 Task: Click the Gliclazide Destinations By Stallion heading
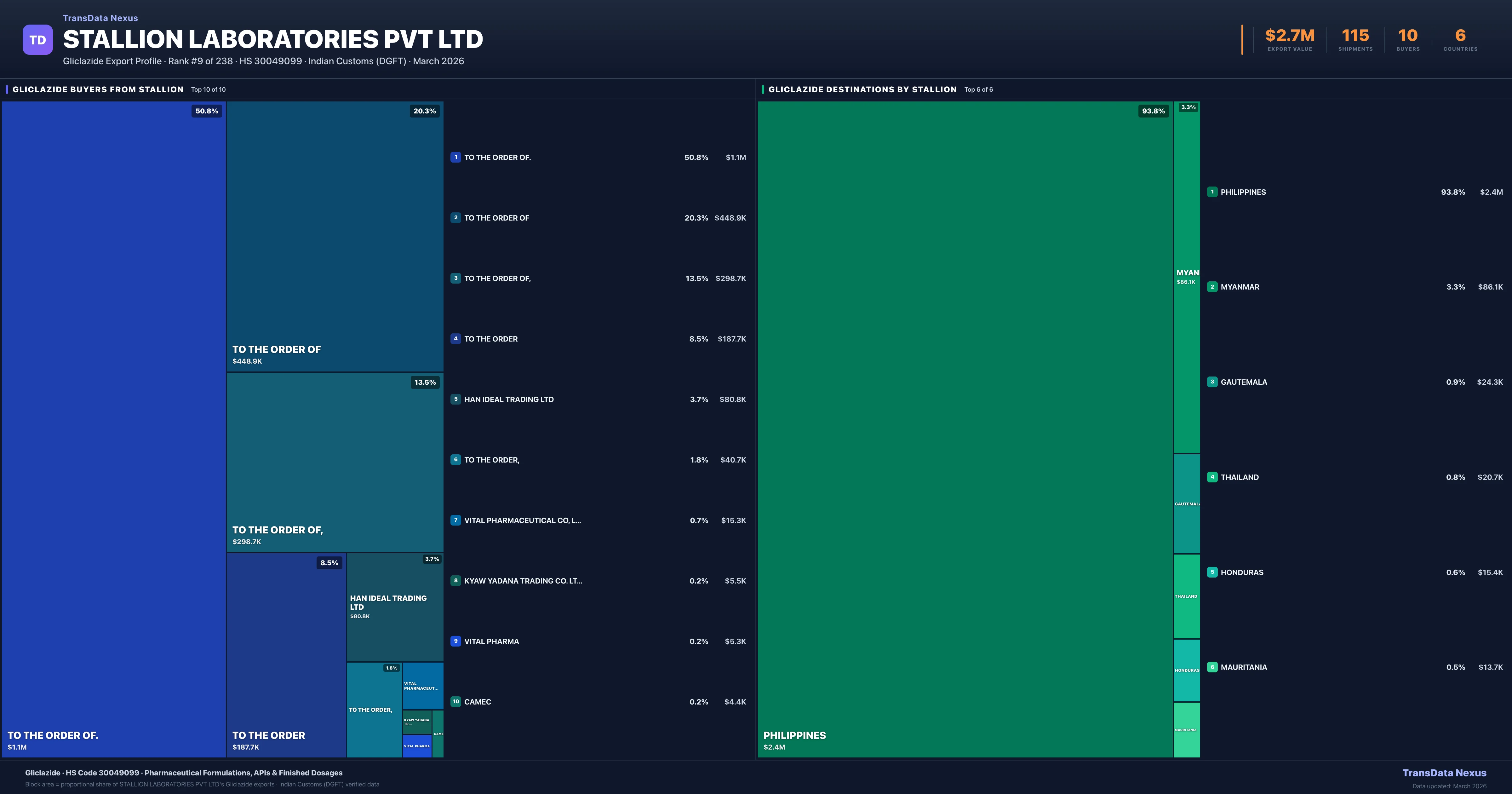[862, 89]
